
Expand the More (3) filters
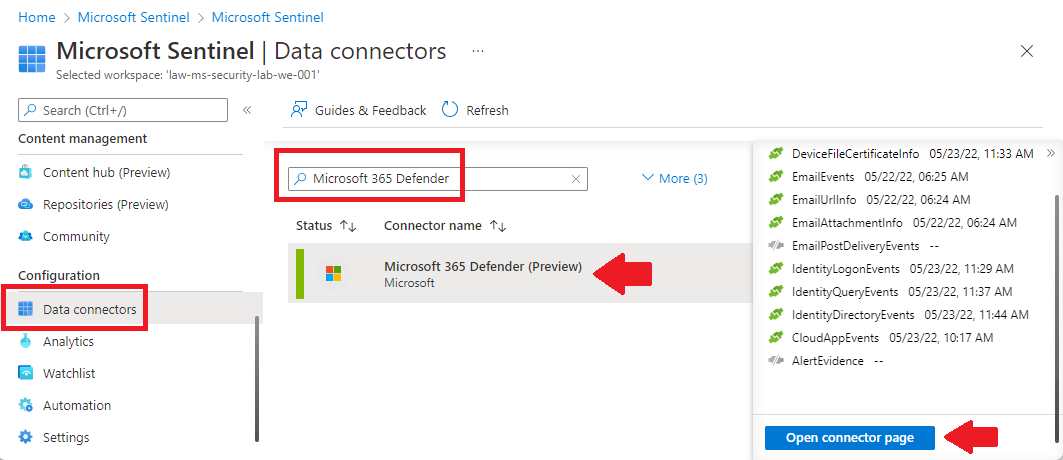pos(675,179)
